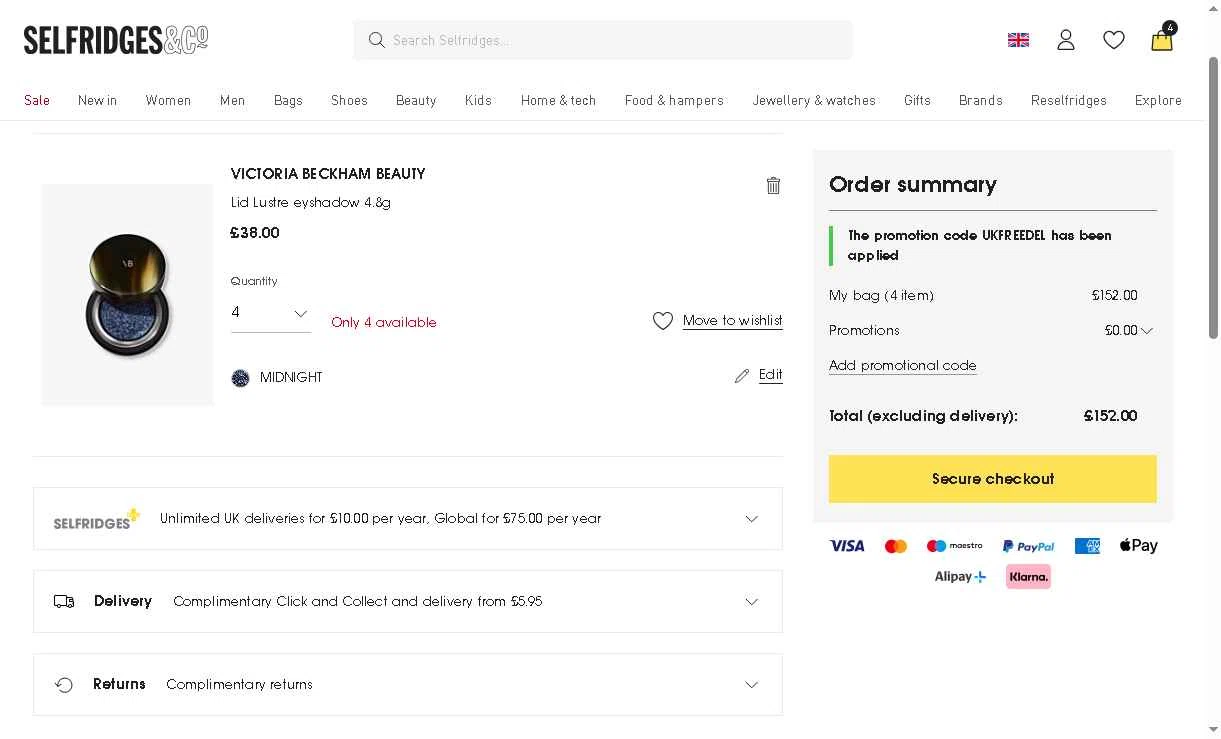Open the Brands menu
The height and width of the screenshot is (739, 1221).
pos(981,100)
